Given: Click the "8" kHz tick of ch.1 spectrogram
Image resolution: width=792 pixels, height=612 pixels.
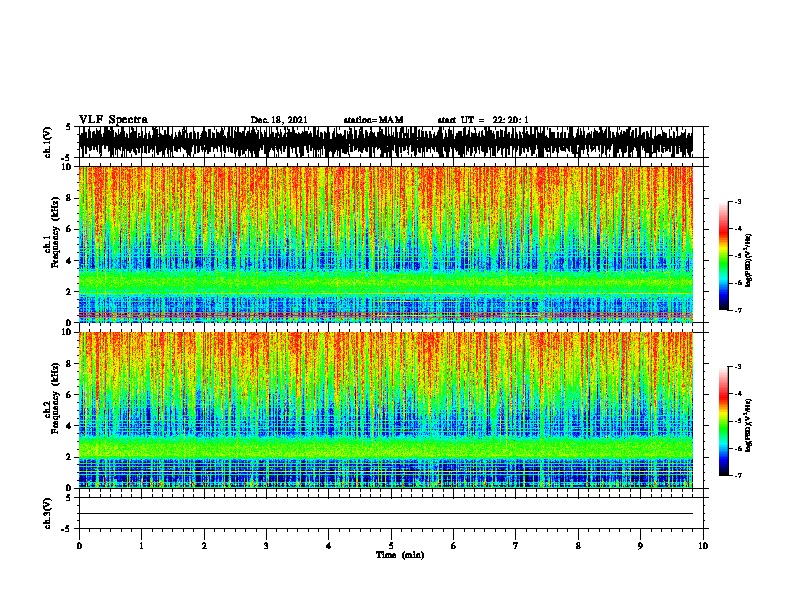Looking at the screenshot, I should [x=69, y=198].
